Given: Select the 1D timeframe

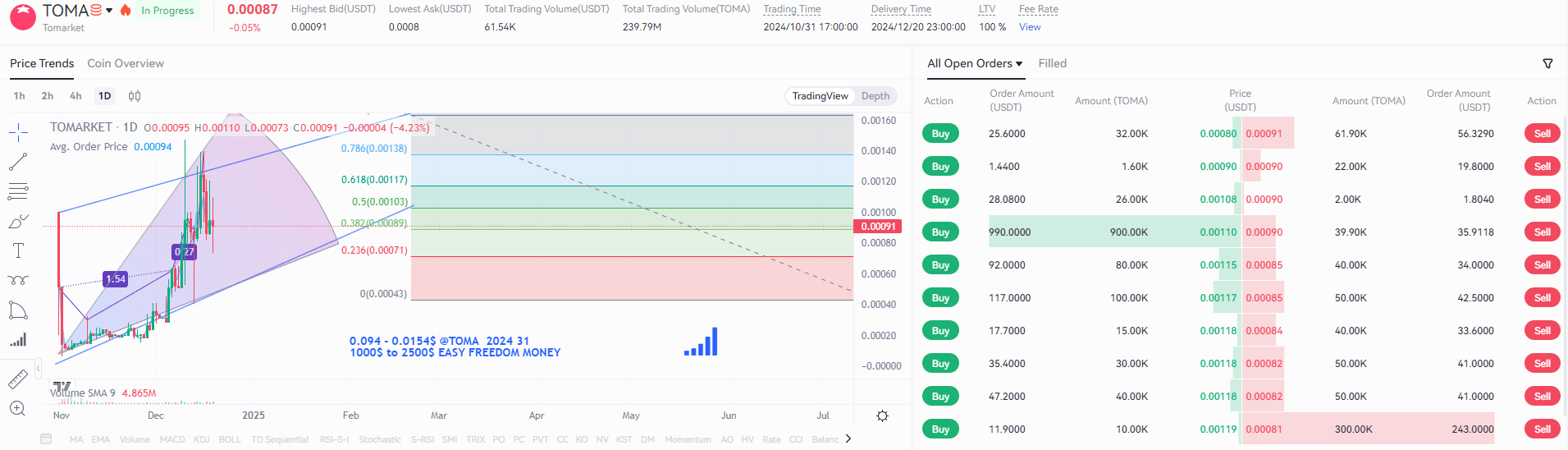Looking at the screenshot, I should click(x=104, y=96).
